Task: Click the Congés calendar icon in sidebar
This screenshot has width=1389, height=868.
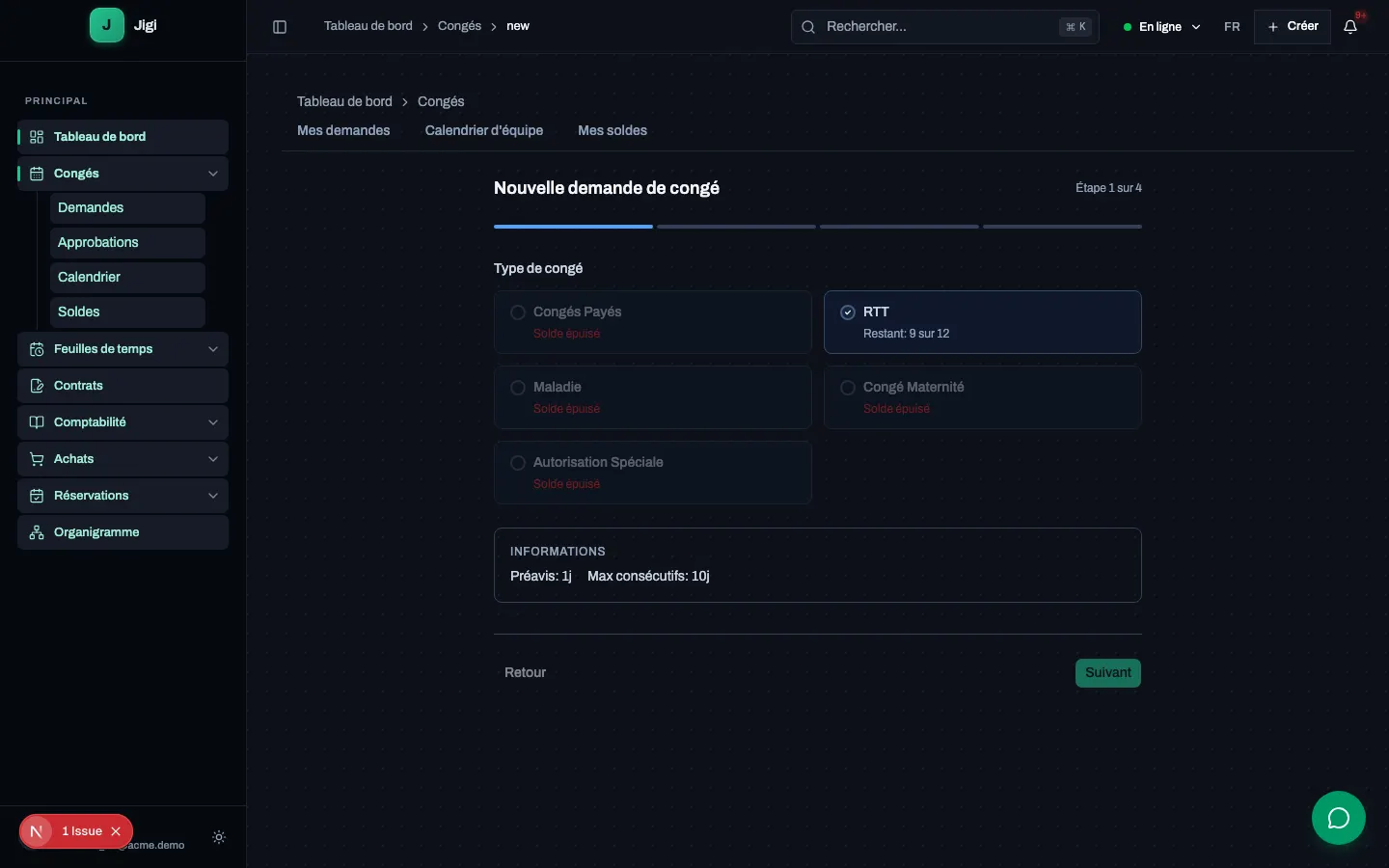Action: [37, 174]
